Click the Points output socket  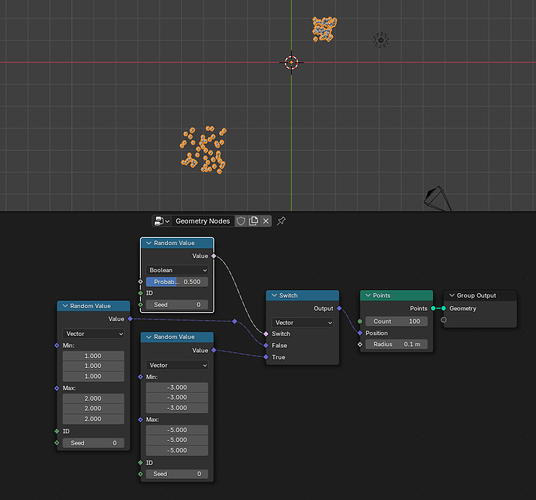433,308
